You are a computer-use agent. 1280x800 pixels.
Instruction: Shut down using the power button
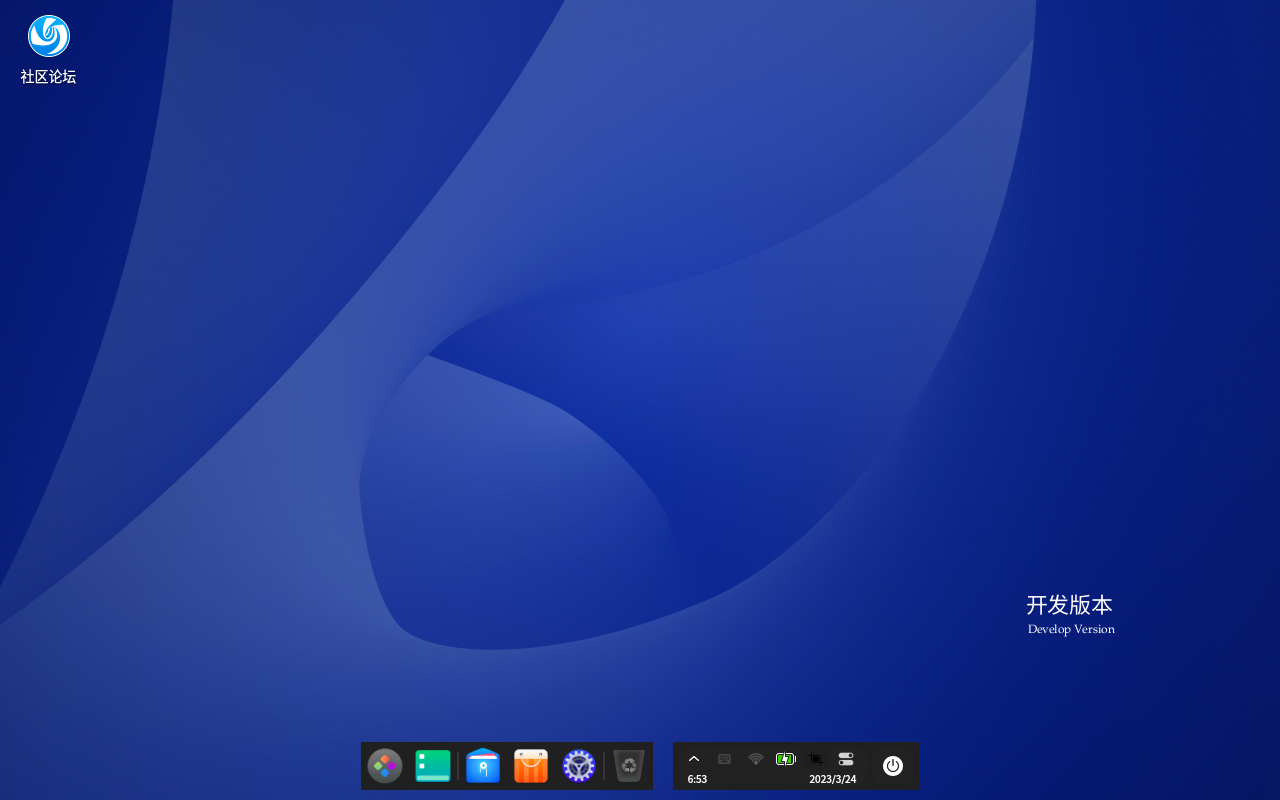pyautogui.click(x=891, y=765)
